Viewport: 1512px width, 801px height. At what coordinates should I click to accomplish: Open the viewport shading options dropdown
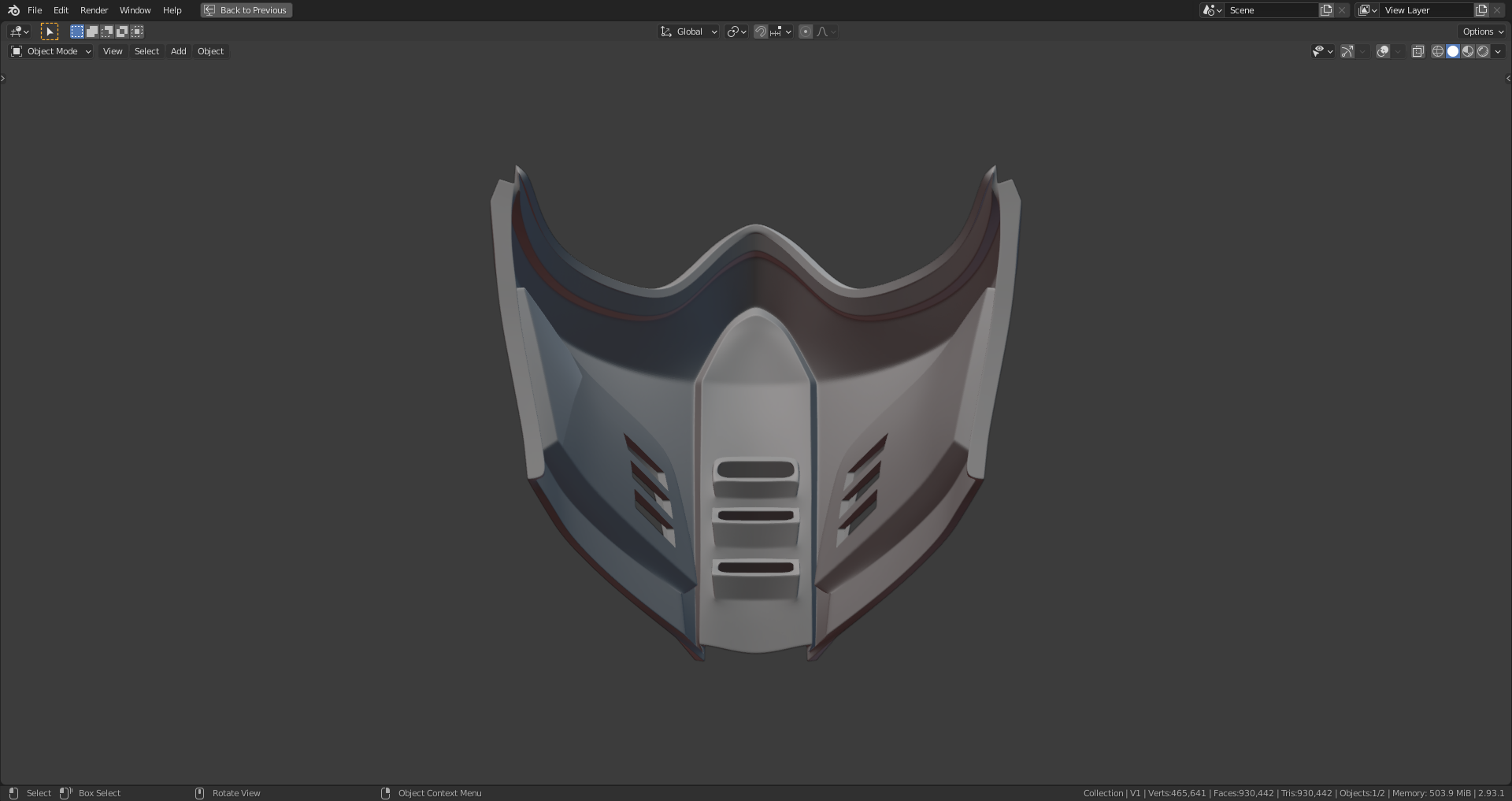click(x=1498, y=51)
